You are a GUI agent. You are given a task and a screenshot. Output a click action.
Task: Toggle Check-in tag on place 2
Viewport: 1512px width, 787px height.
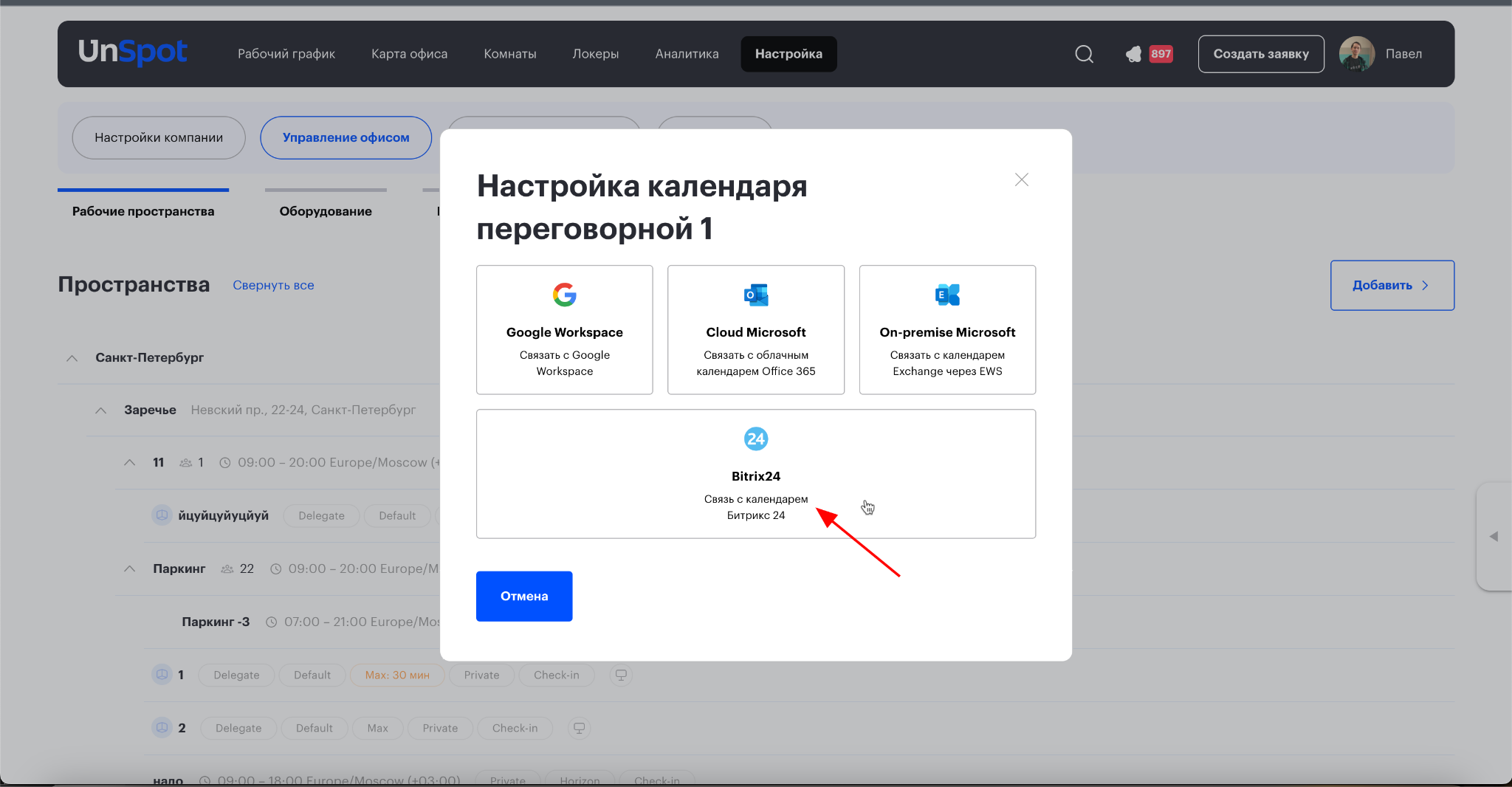pos(515,729)
